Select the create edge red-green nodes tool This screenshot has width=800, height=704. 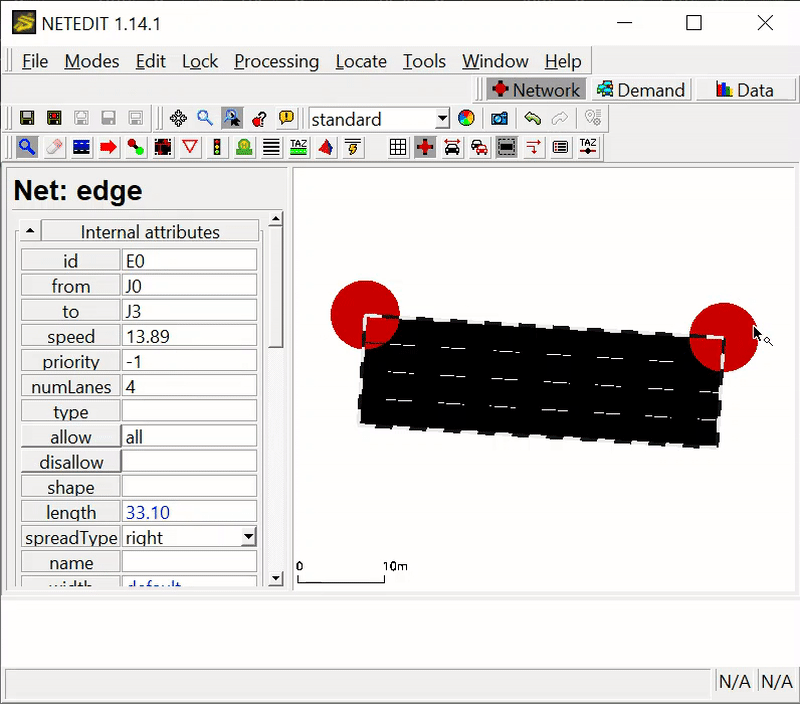pyautogui.click(x=135, y=147)
